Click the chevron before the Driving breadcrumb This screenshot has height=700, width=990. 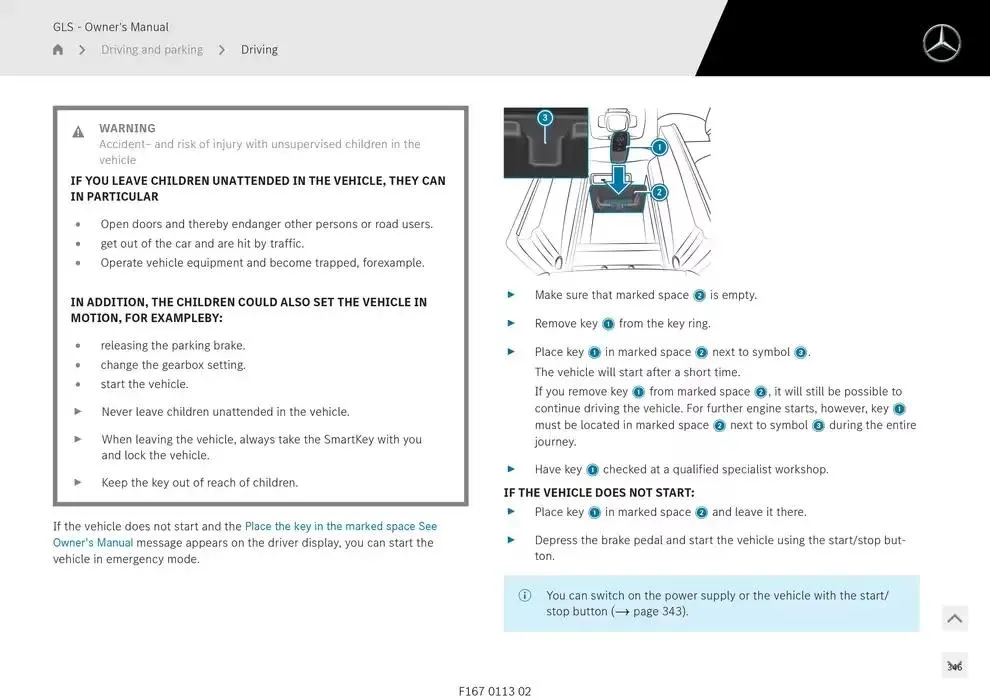222,50
